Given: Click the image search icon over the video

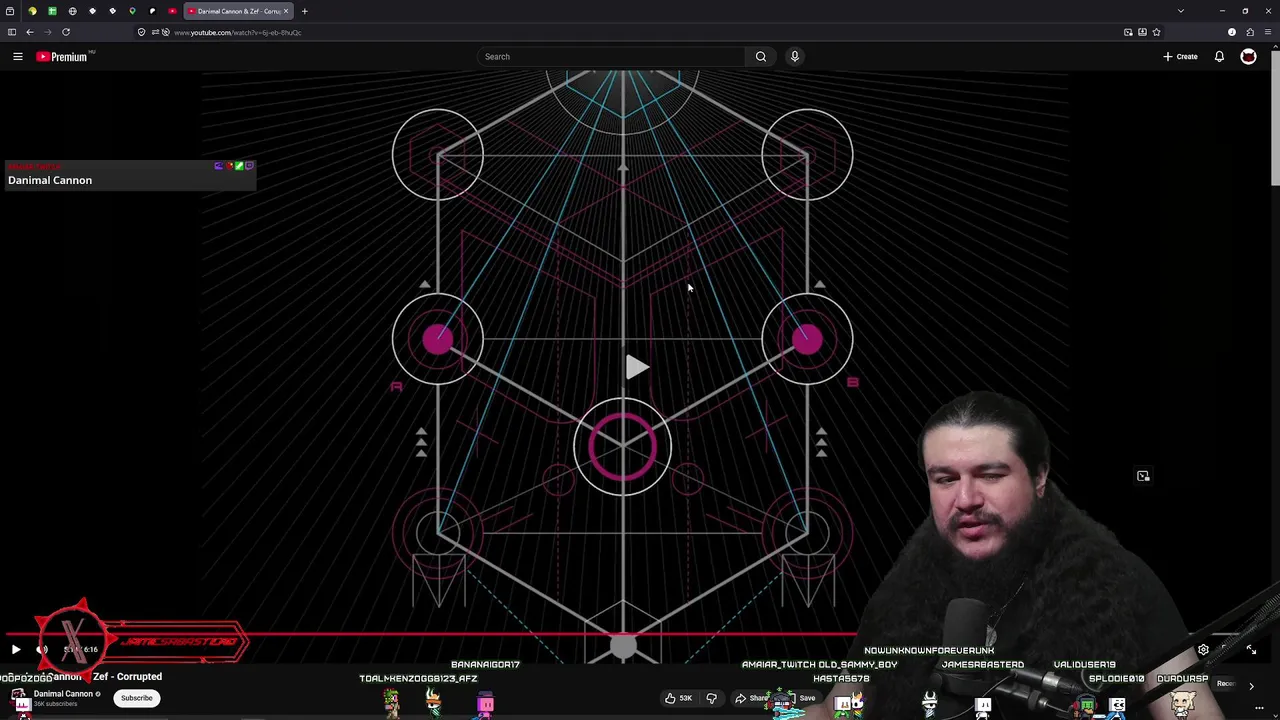Looking at the screenshot, I should point(1143,476).
